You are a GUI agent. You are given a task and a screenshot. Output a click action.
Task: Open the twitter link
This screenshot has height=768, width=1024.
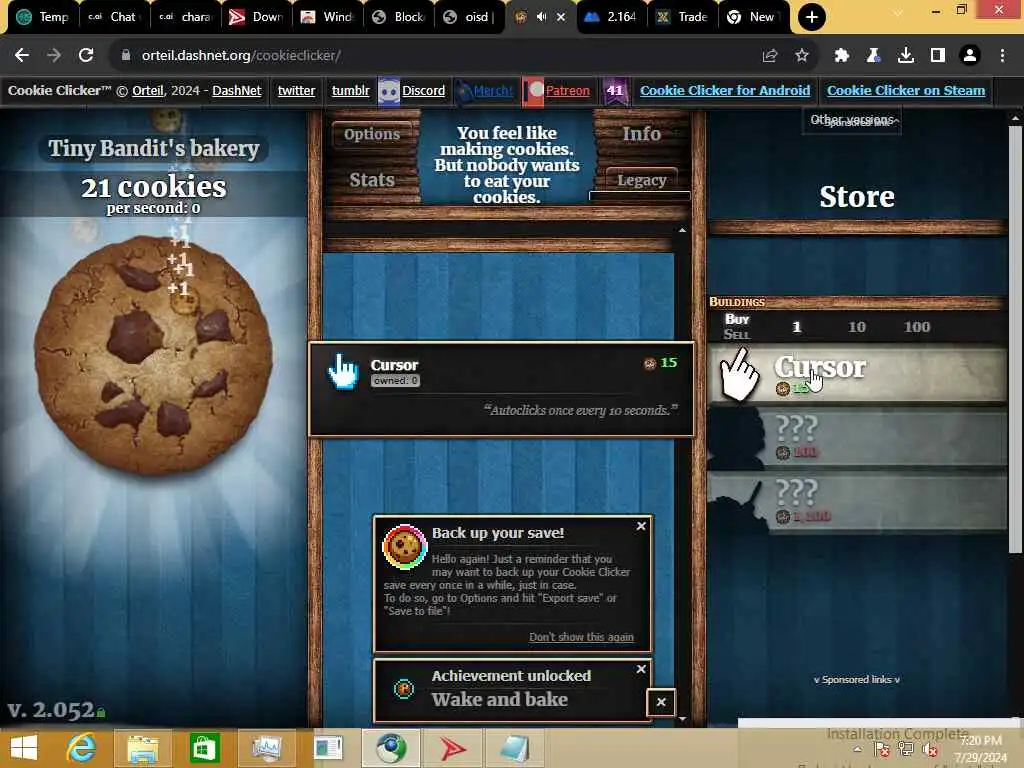pos(296,91)
